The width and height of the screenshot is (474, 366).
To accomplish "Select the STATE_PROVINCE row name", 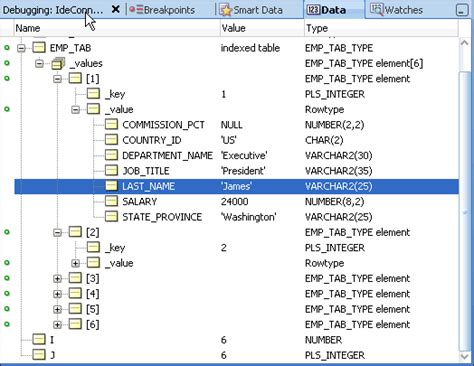I will click(162, 217).
